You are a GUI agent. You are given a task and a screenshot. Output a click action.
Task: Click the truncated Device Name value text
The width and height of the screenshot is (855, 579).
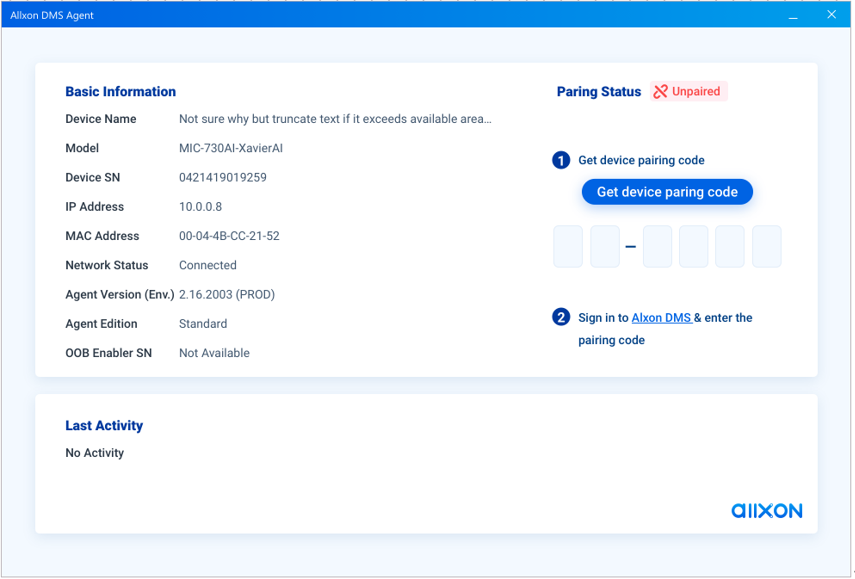335,119
